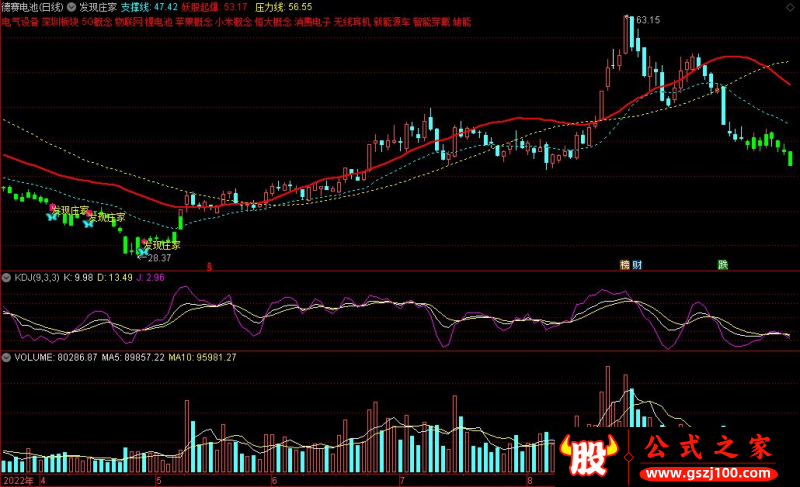
Task: Click the 发现庄家 indicator name in header
Action: click(x=98, y=7)
